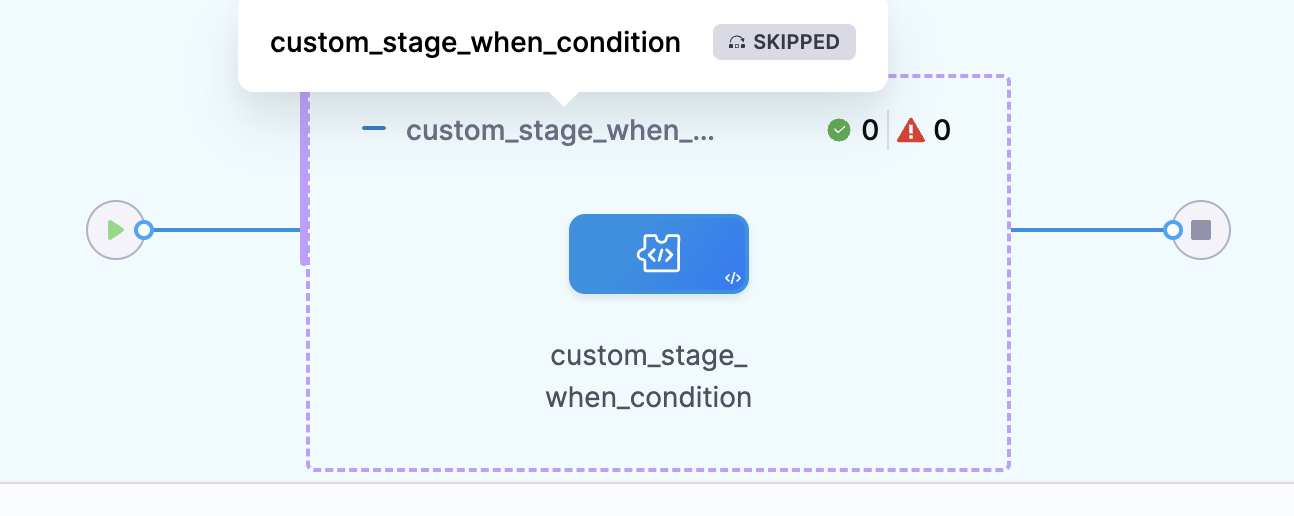
Task: Click the tooltip title custom_stage_when_condition
Action: tap(475, 43)
